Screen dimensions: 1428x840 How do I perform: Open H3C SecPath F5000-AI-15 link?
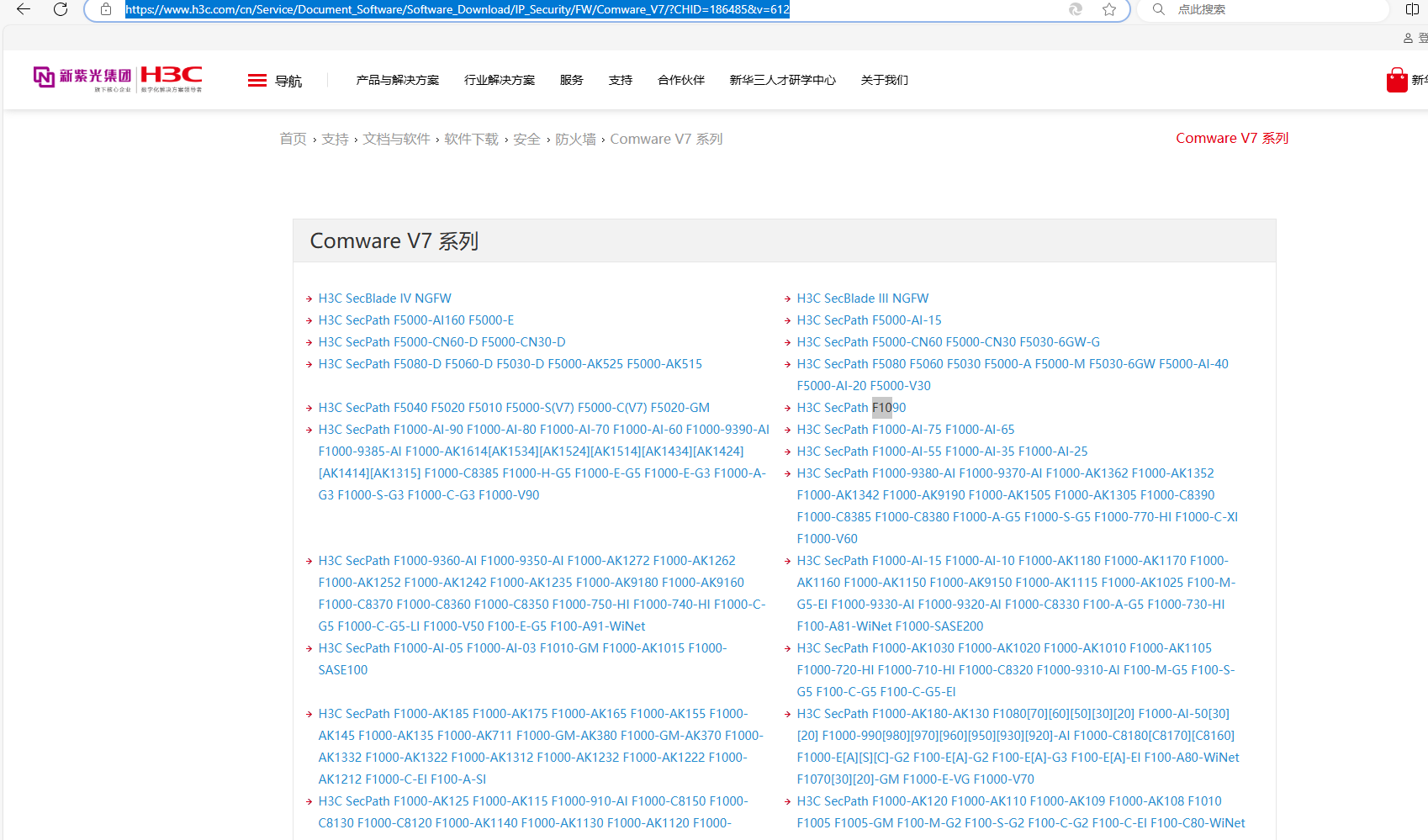click(870, 320)
